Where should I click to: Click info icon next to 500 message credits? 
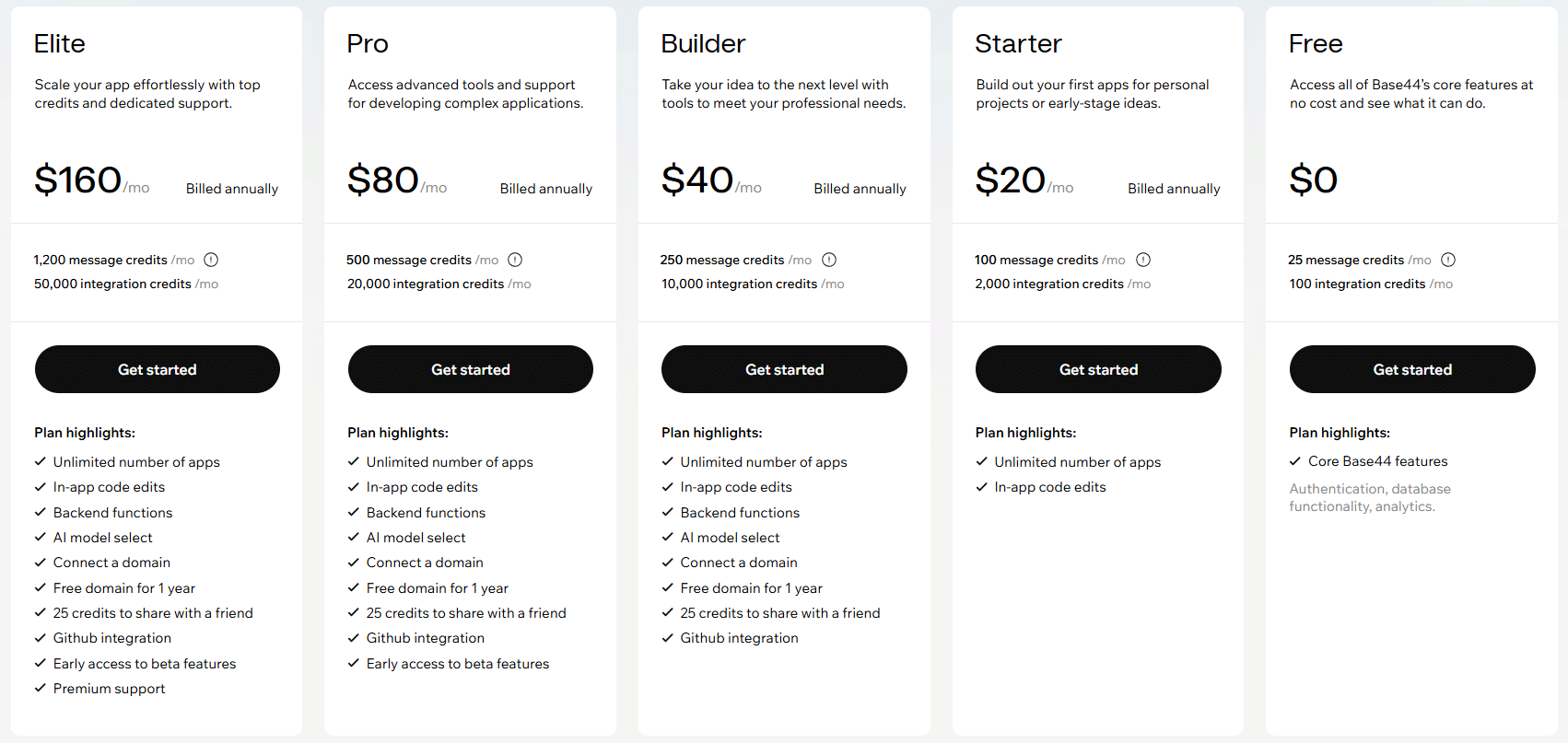pyautogui.click(x=515, y=260)
